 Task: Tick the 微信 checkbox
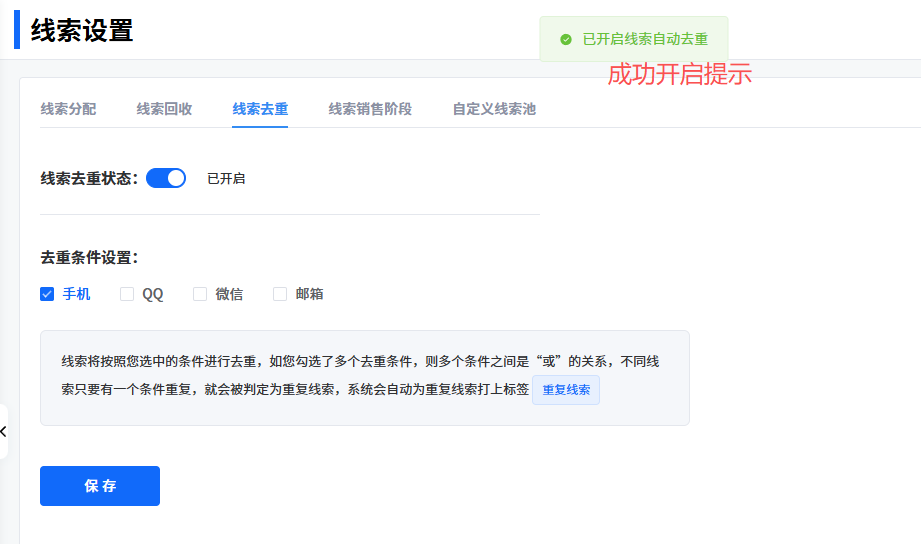point(200,294)
